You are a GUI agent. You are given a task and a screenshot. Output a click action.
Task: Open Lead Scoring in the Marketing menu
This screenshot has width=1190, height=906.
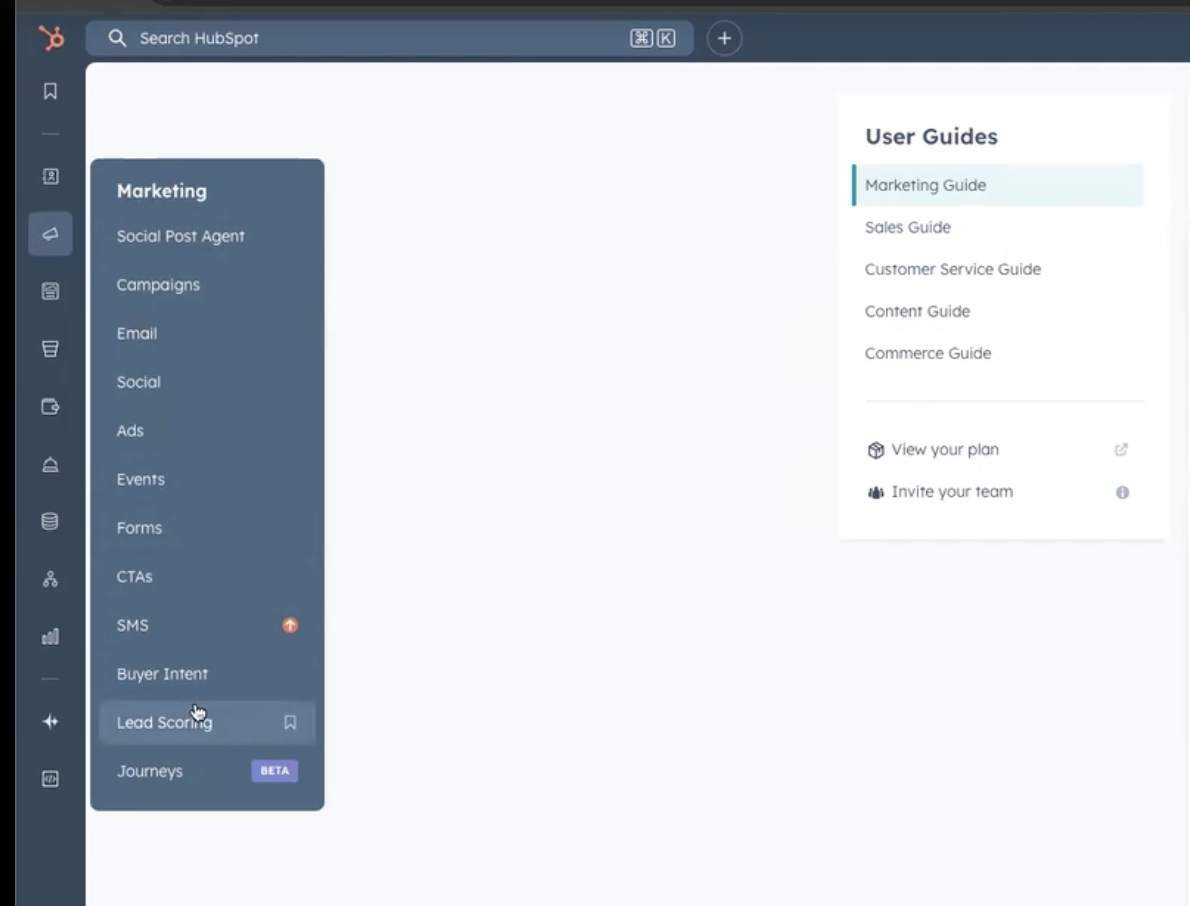[207, 722]
